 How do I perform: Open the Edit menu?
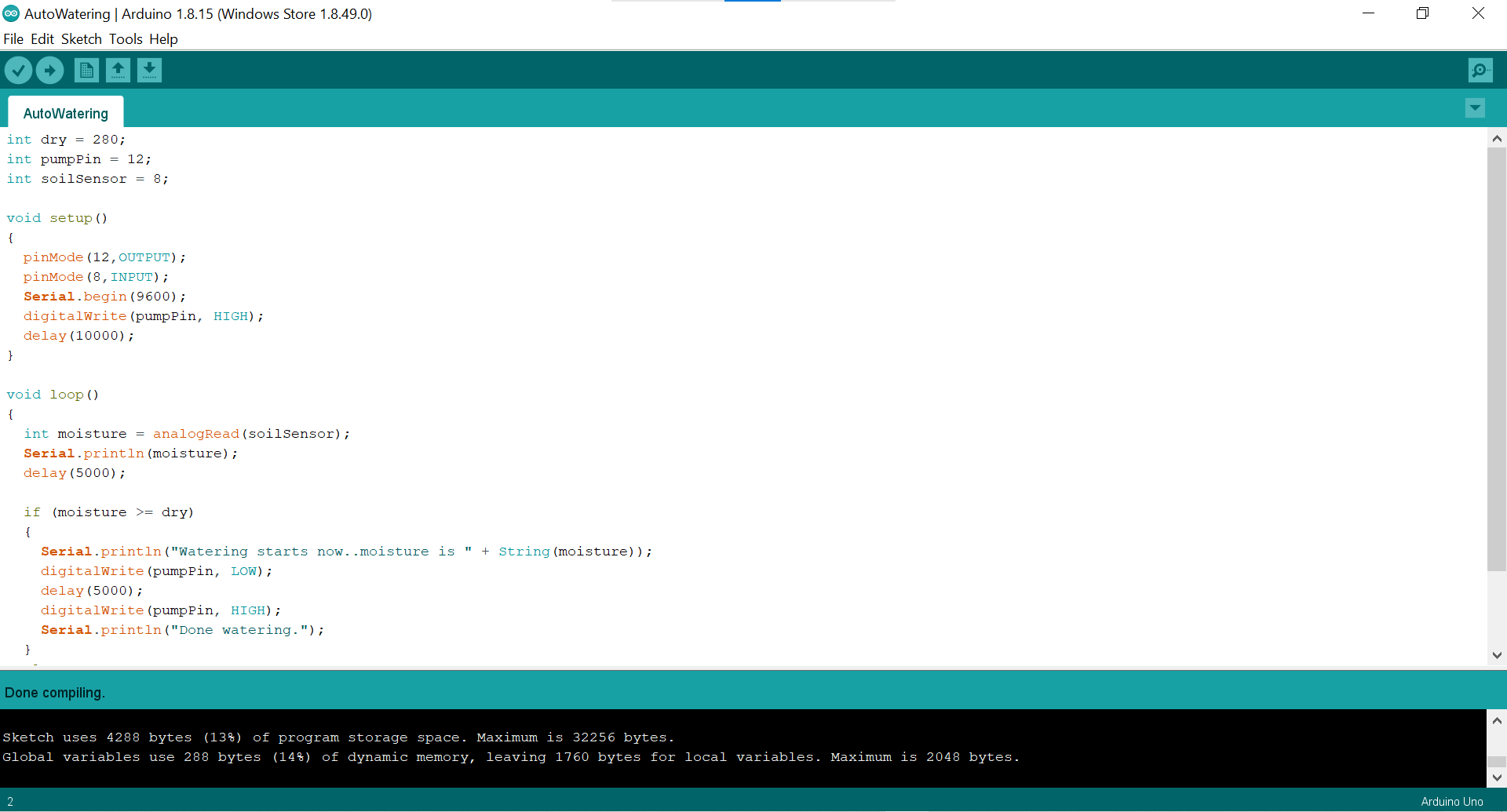click(x=42, y=39)
